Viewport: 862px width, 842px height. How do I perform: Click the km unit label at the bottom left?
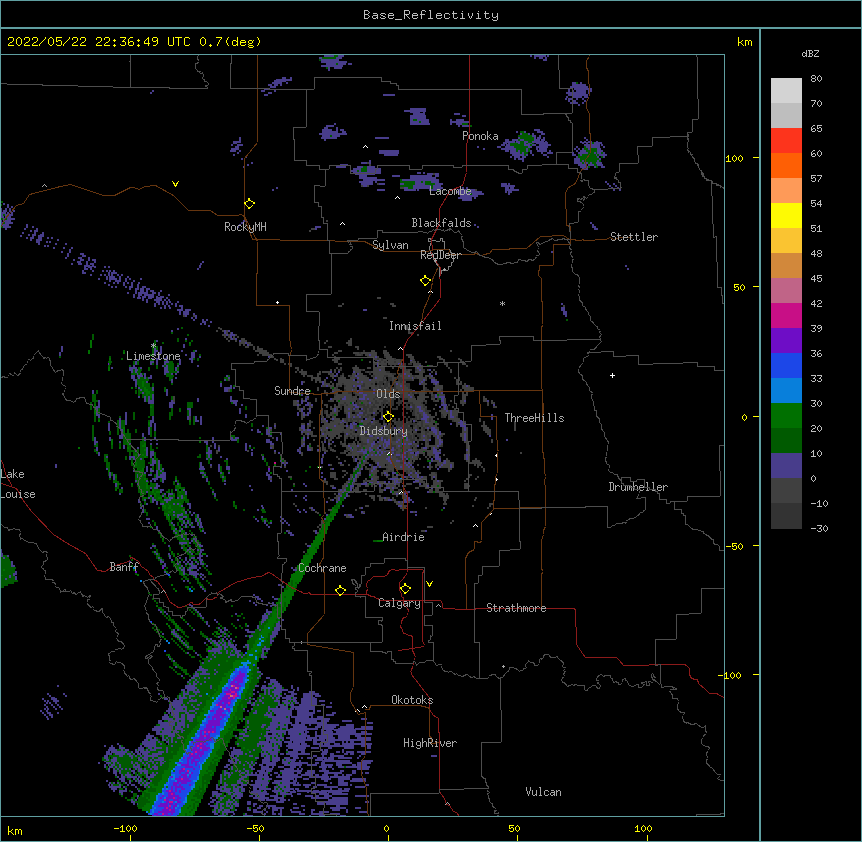(x=15, y=830)
